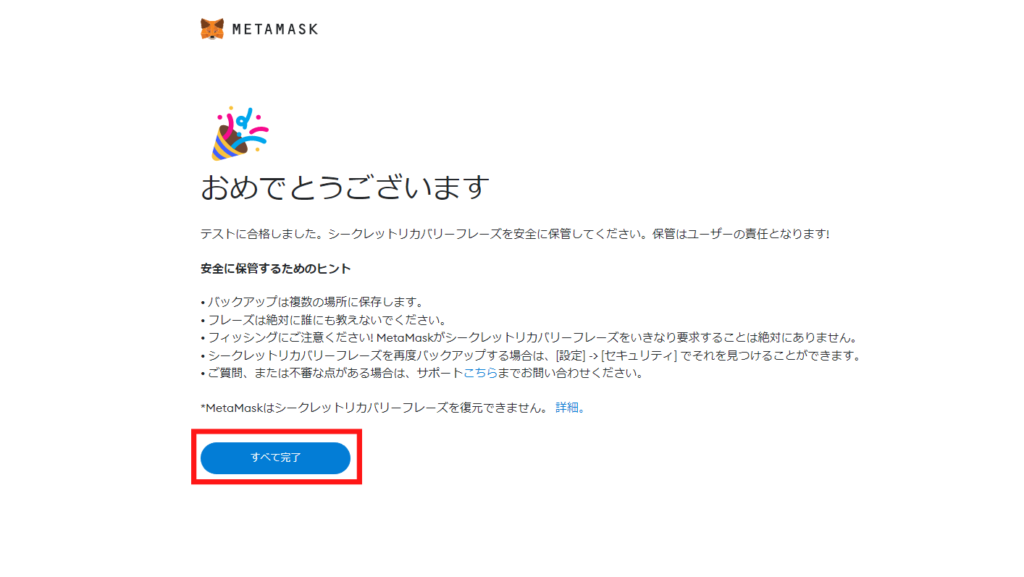Click 保管はユーザーの責任となります sentence end
This screenshot has width=1024, height=577.
pyautogui.click(x=741, y=234)
